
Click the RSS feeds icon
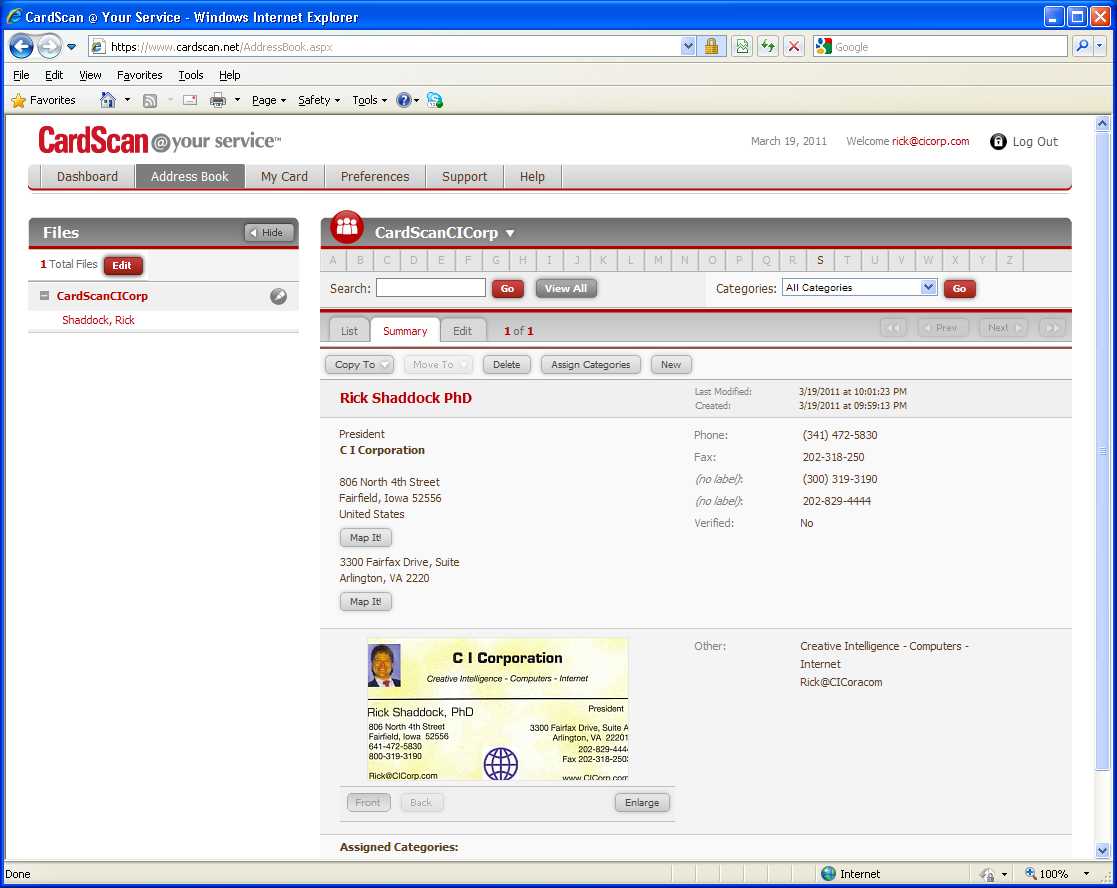[x=150, y=100]
